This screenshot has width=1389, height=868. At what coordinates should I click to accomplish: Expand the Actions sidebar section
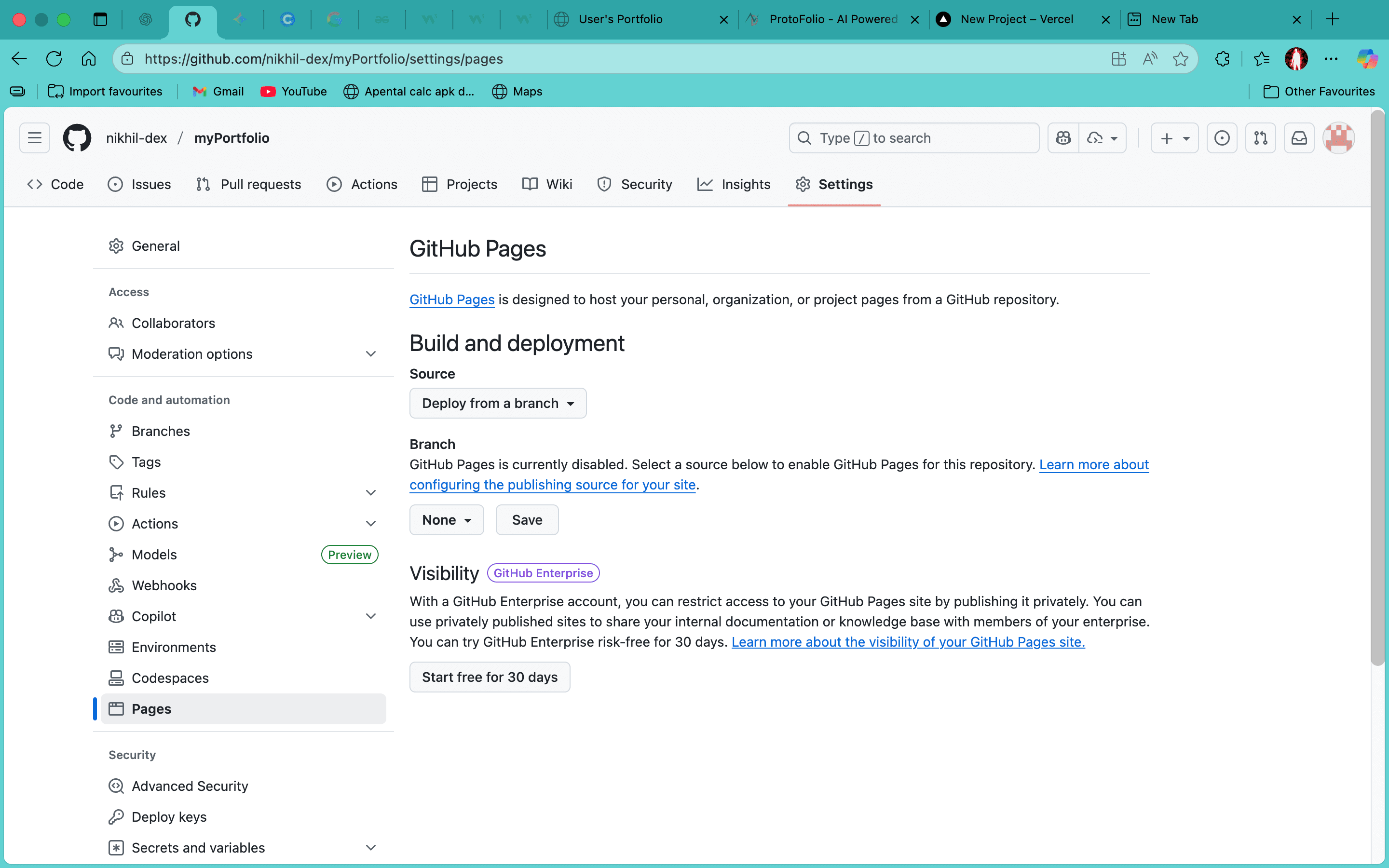[x=244, y=524]
